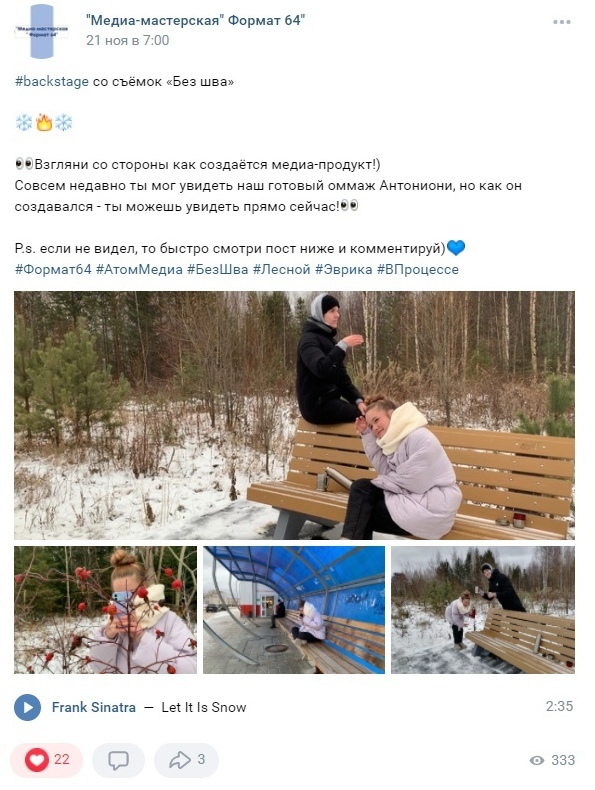Open the #backstage hashtag
Screen dimensions: 595x790
52,82
